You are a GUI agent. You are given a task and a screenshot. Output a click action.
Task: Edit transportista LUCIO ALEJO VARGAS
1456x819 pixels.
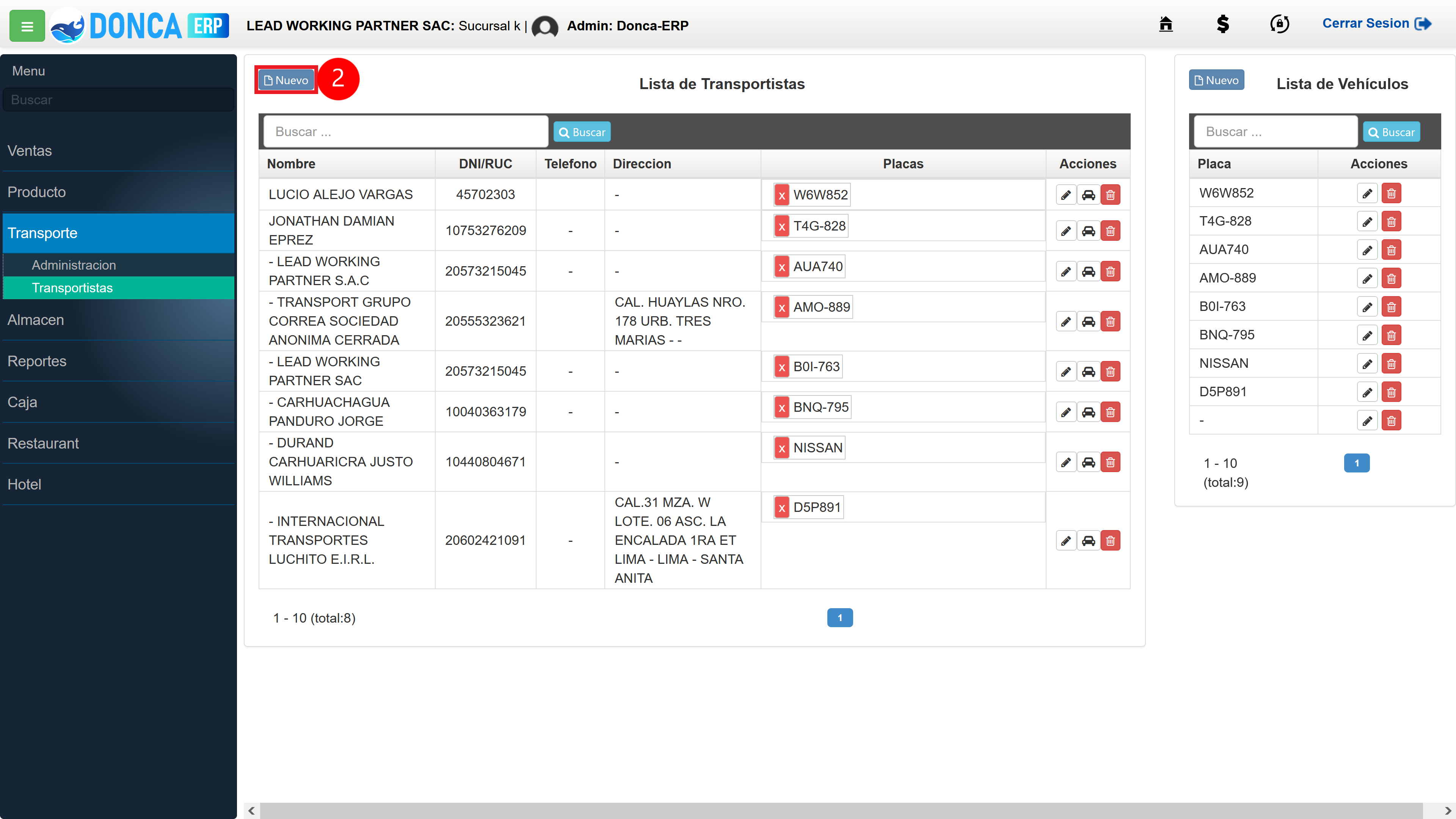[x=1066, y=195]
